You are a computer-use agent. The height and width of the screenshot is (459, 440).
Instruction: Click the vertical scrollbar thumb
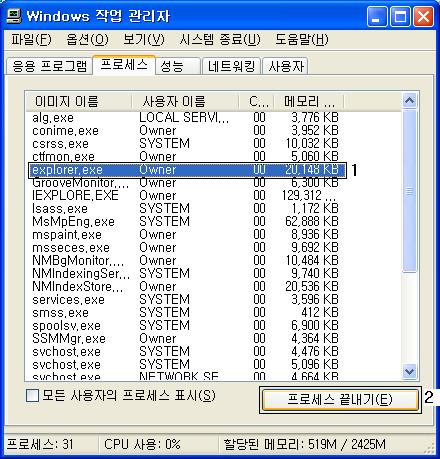(410, 191)
